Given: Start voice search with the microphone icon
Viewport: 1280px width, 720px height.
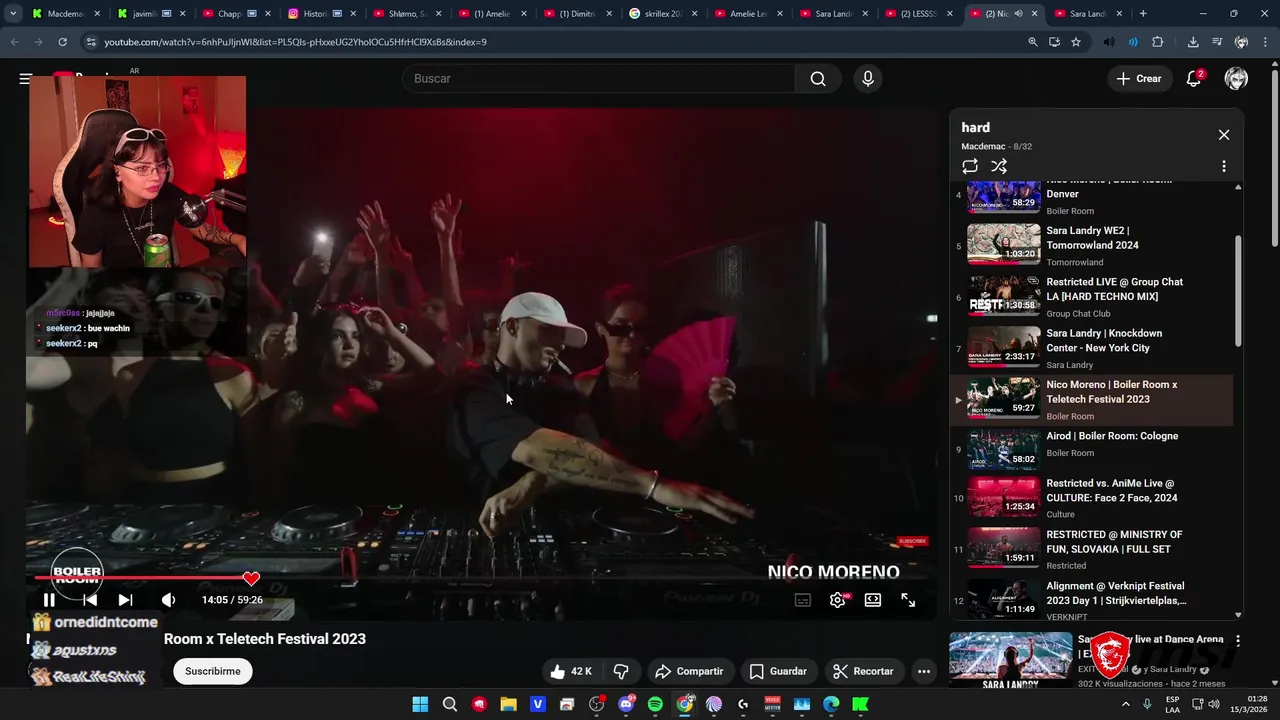Looking at the screenshot, I should click(x=868, y=79).
